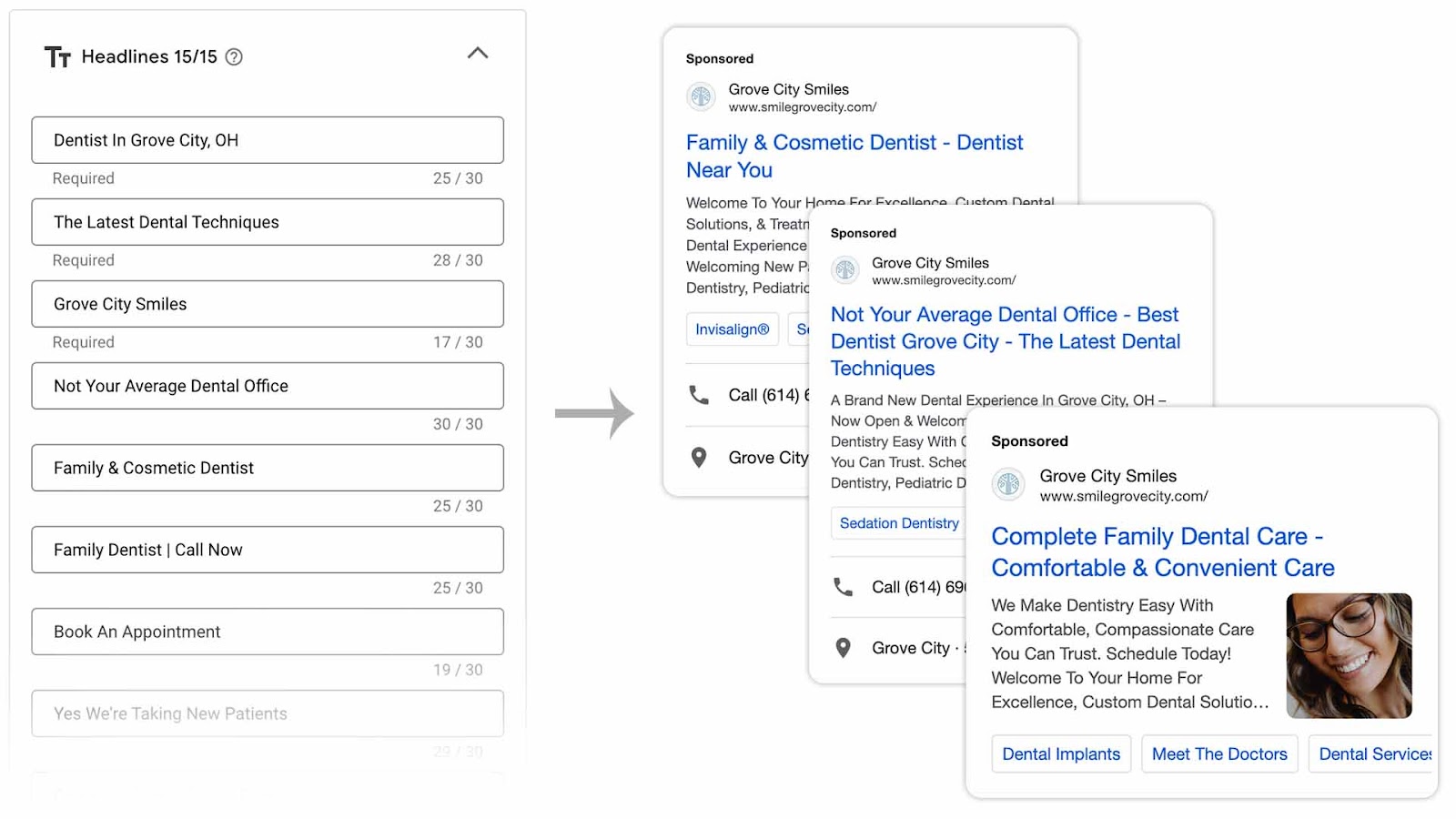Click the Headlines help question mark icon

point(234,57)
